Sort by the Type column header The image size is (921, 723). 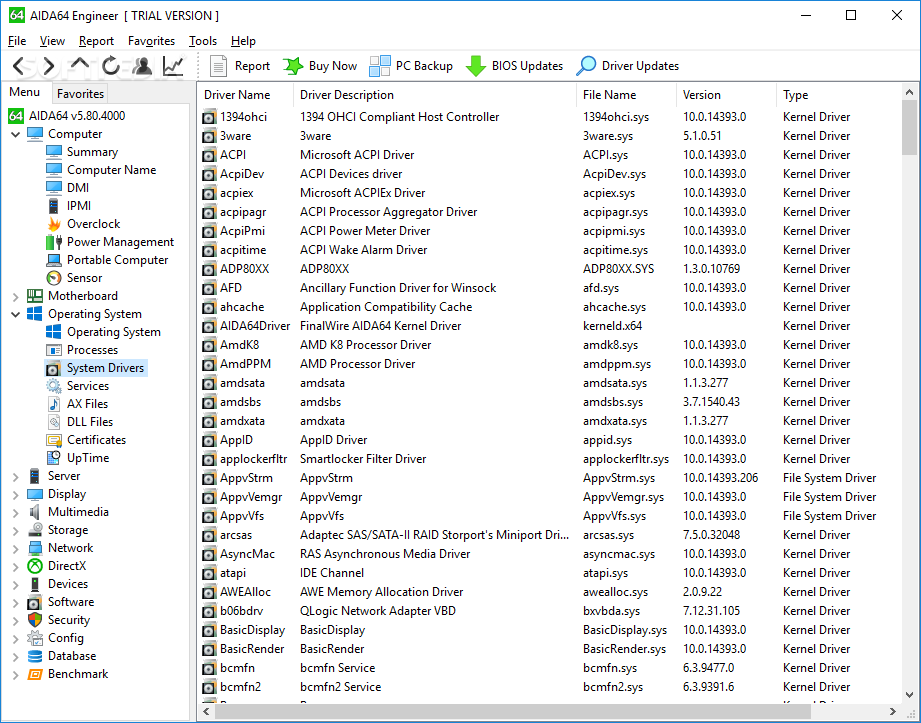[x=838, y=95]
